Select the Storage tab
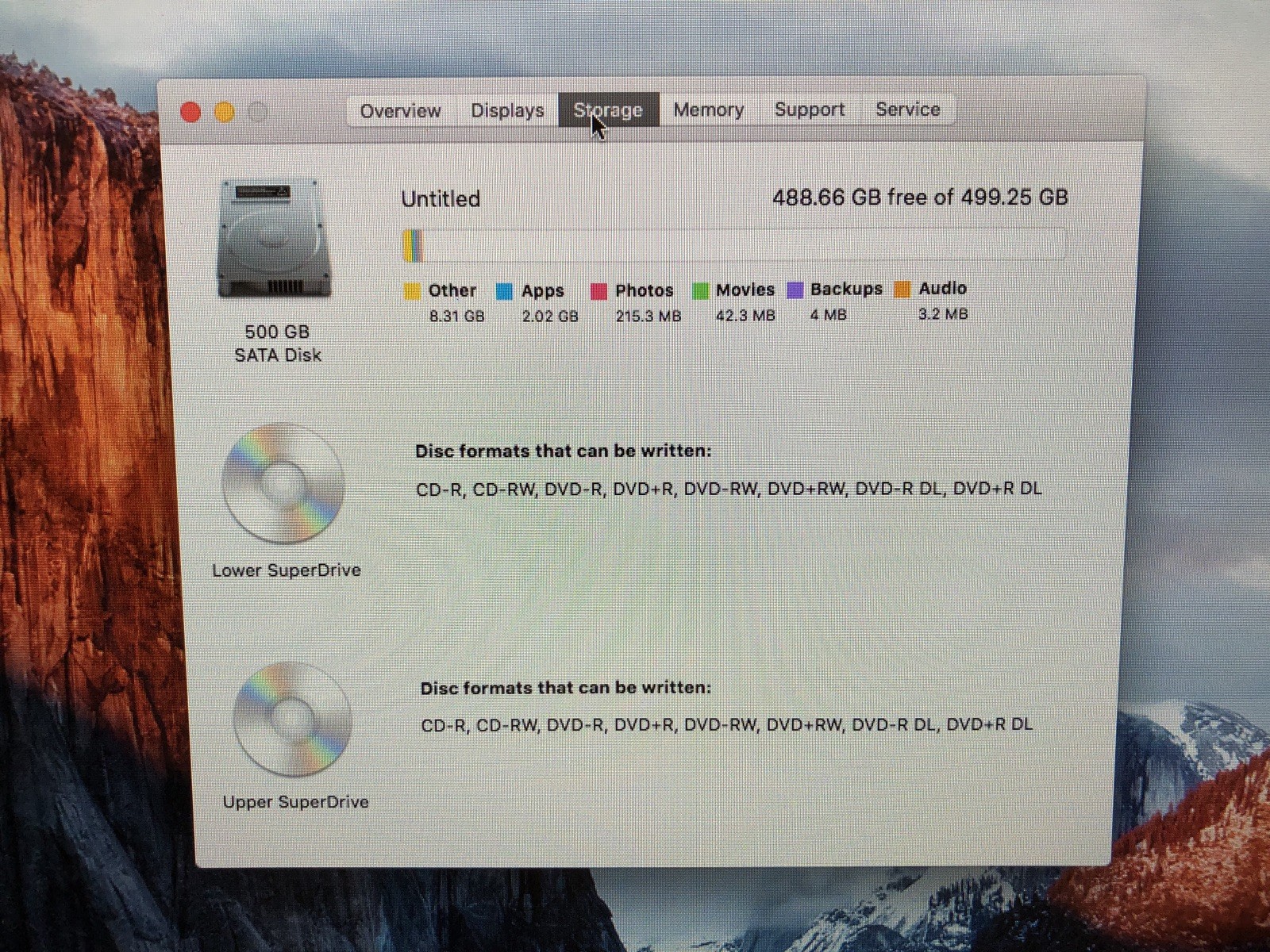 tap(609, 110)
